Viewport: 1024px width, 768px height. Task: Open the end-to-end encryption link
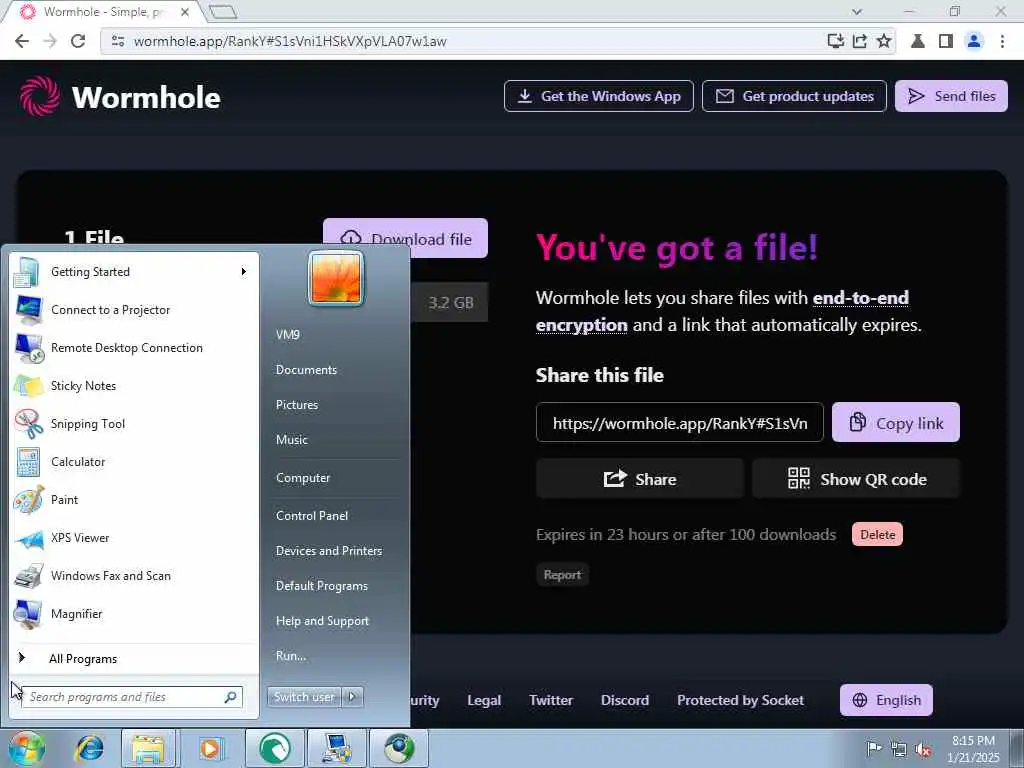[x=722, y=311]
